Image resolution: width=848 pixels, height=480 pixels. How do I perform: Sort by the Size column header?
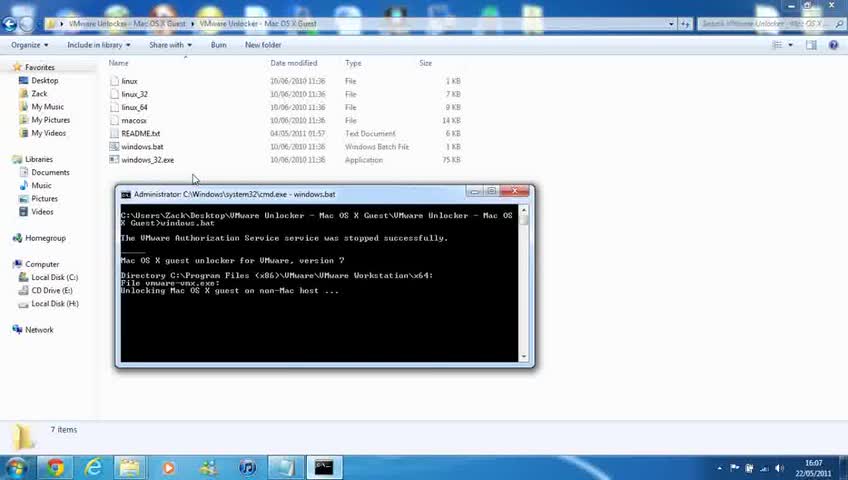[x=426, y=63]
